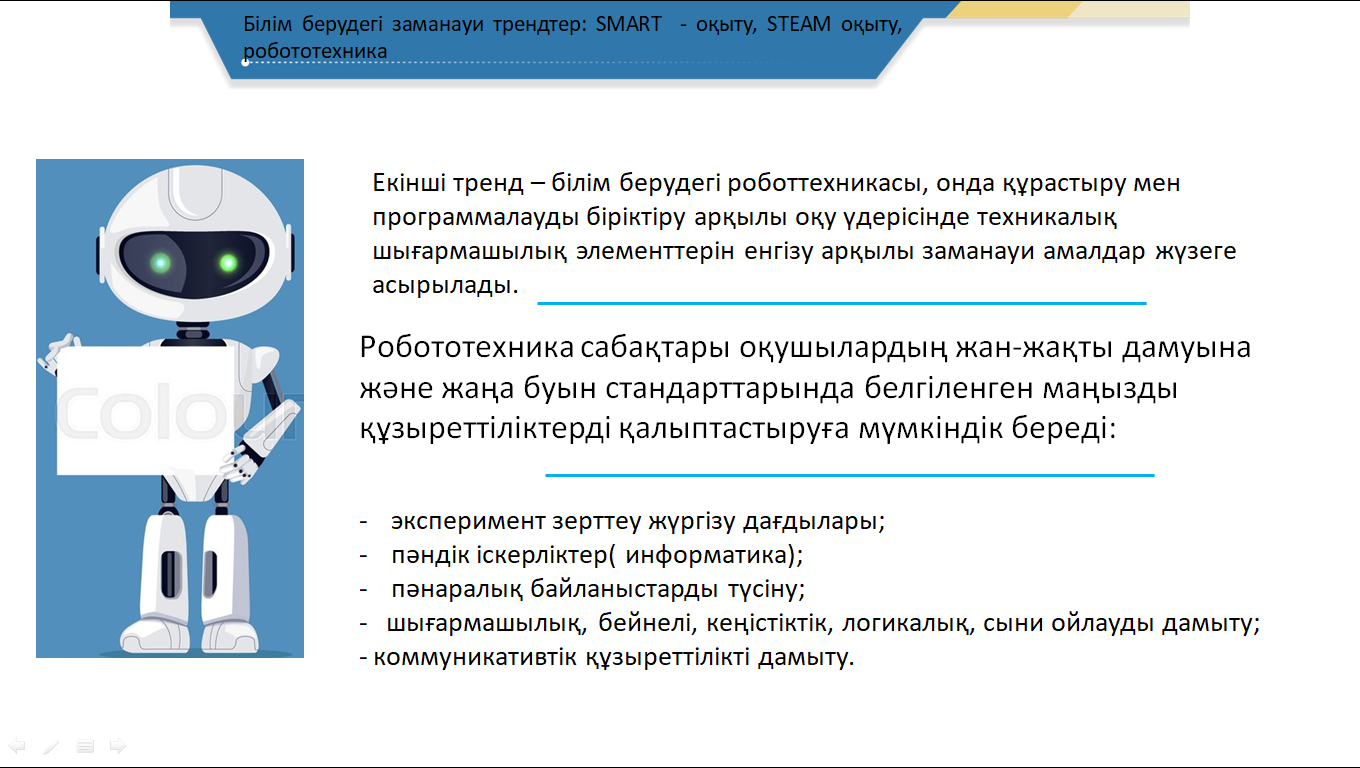This screenshot has height=768, width=1360.
Task: Open the slideshow pen pointer options
Action: coord(51,746)
